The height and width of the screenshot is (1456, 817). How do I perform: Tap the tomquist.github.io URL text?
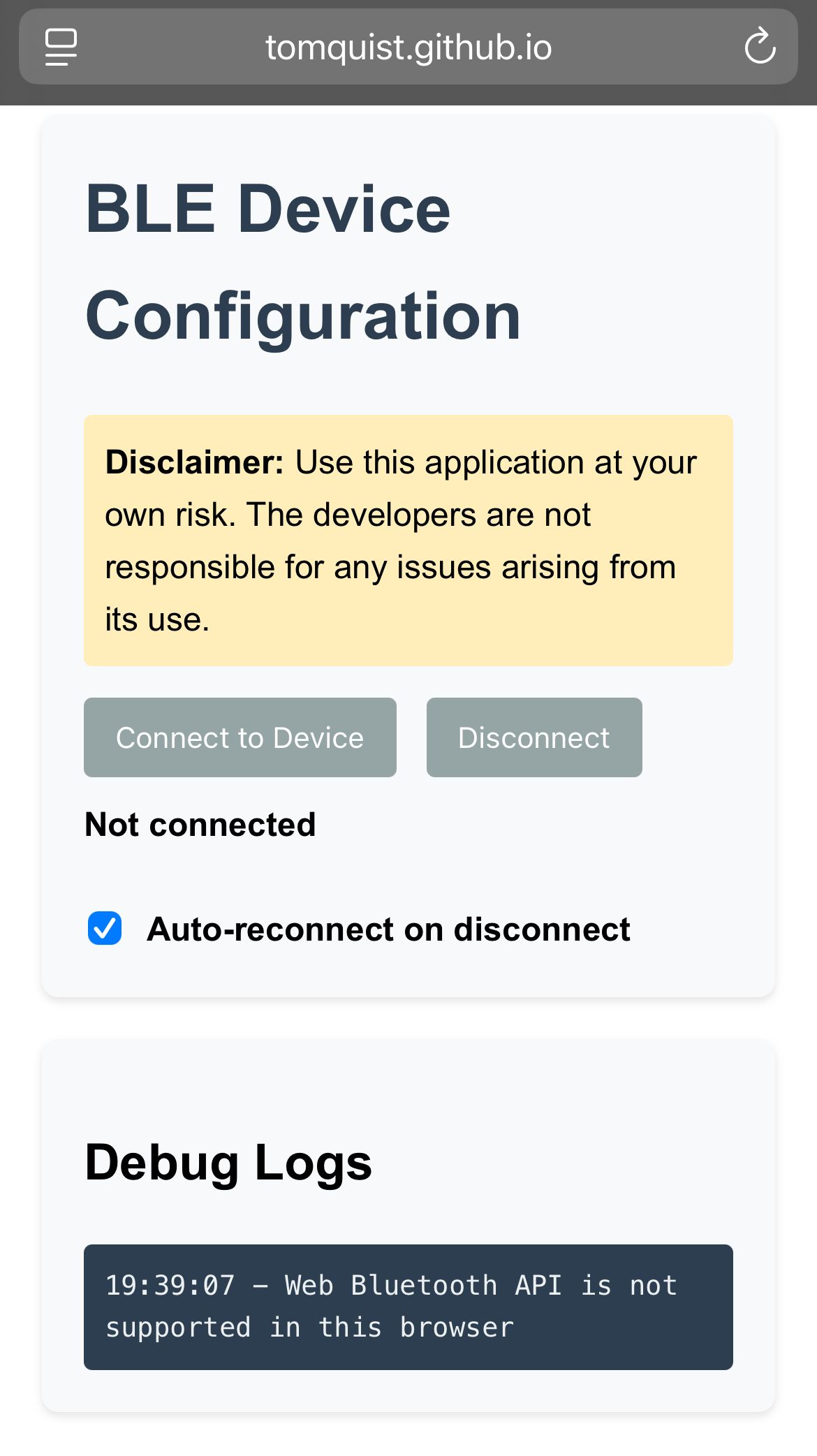[x=408, y=47]
